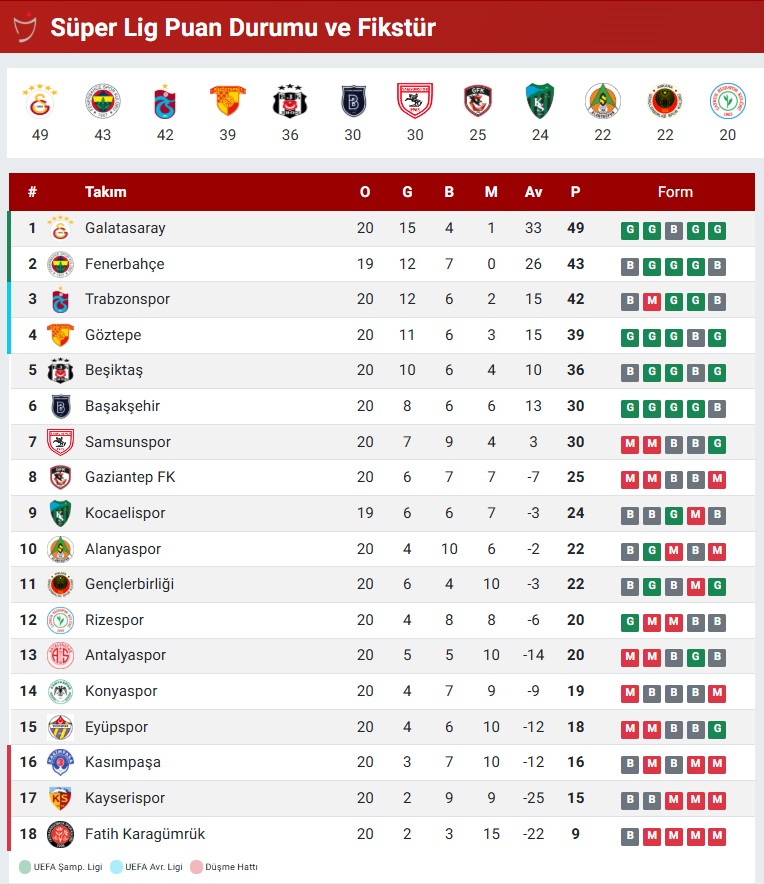Image resolution: width=764 pixels, height=884 pixels.
Task: Select the Kasımpaşa club badge
Action: pyautogui.click(x=61, y=764)
